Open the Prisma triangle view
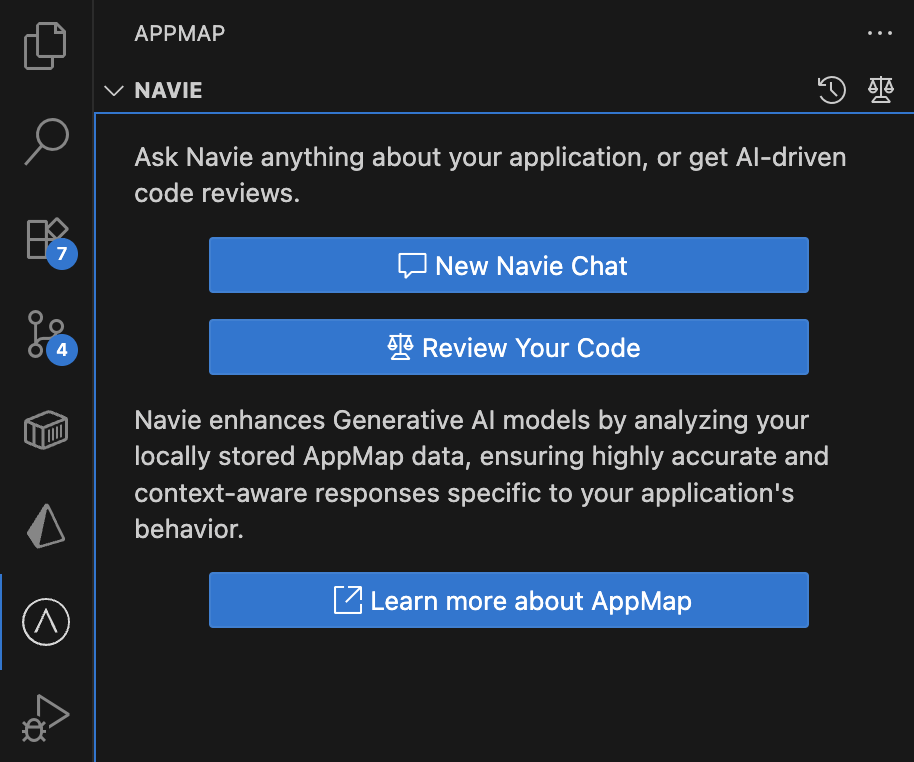914x762 pixels. 45,526
